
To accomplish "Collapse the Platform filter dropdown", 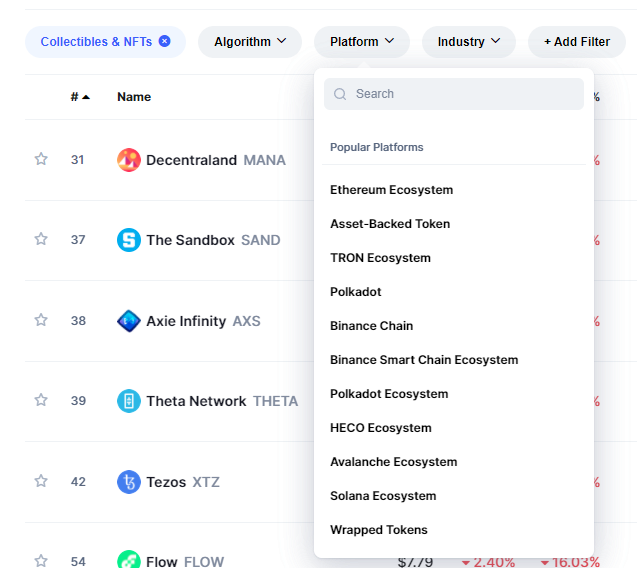I will 362,42.
